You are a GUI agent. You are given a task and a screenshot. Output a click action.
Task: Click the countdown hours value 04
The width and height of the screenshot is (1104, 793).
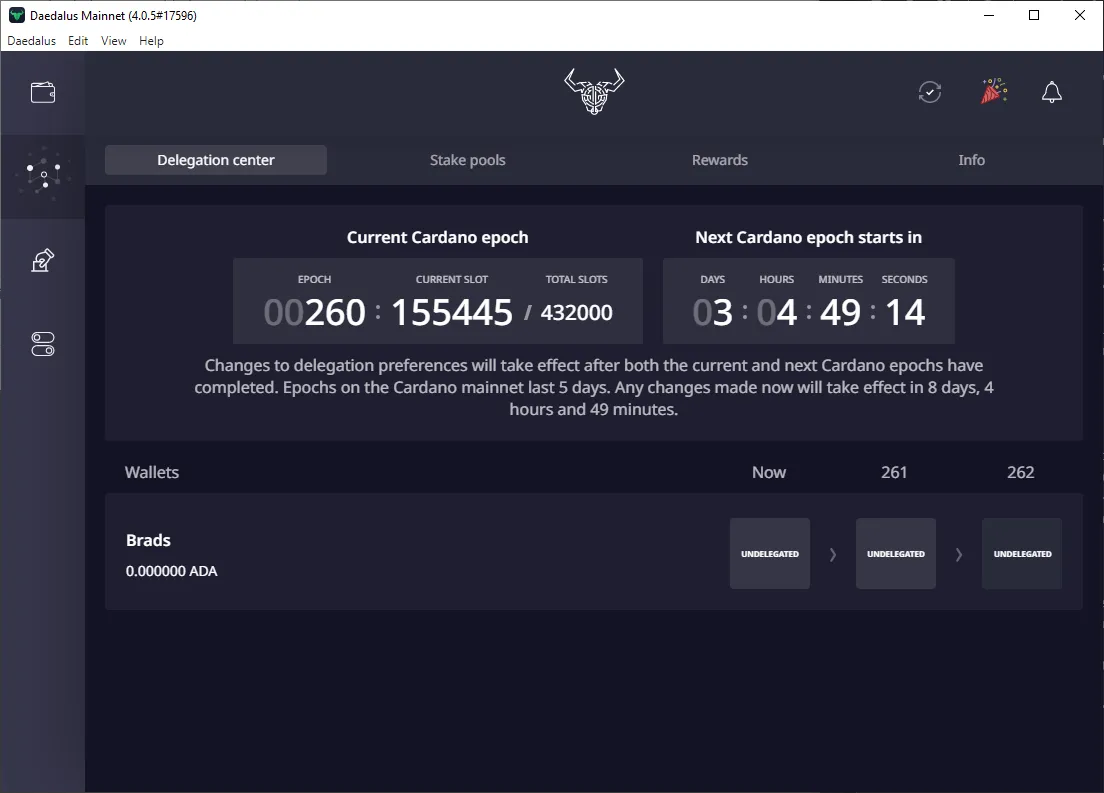[777, 312]
